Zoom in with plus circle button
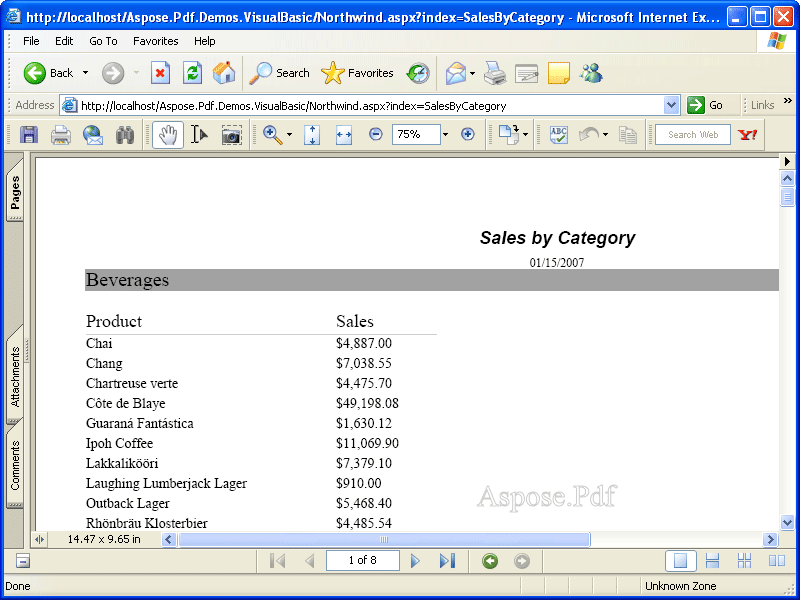The height and width of the screenshot is (600, 800). pyautogui.click(x=467, y=134)
